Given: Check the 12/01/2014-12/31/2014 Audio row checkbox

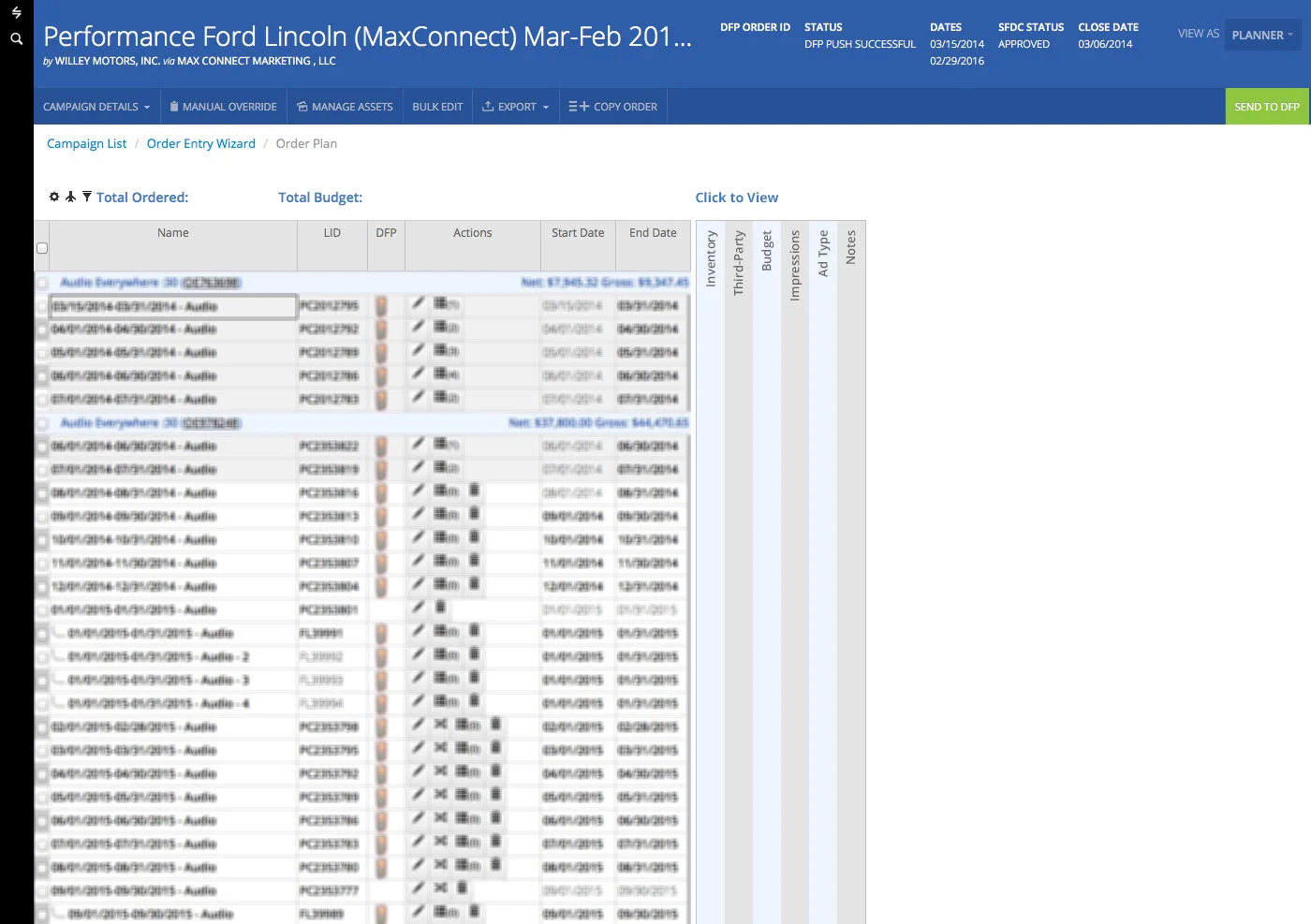Looking at the screenshot, I should click(x=42, y=587).
